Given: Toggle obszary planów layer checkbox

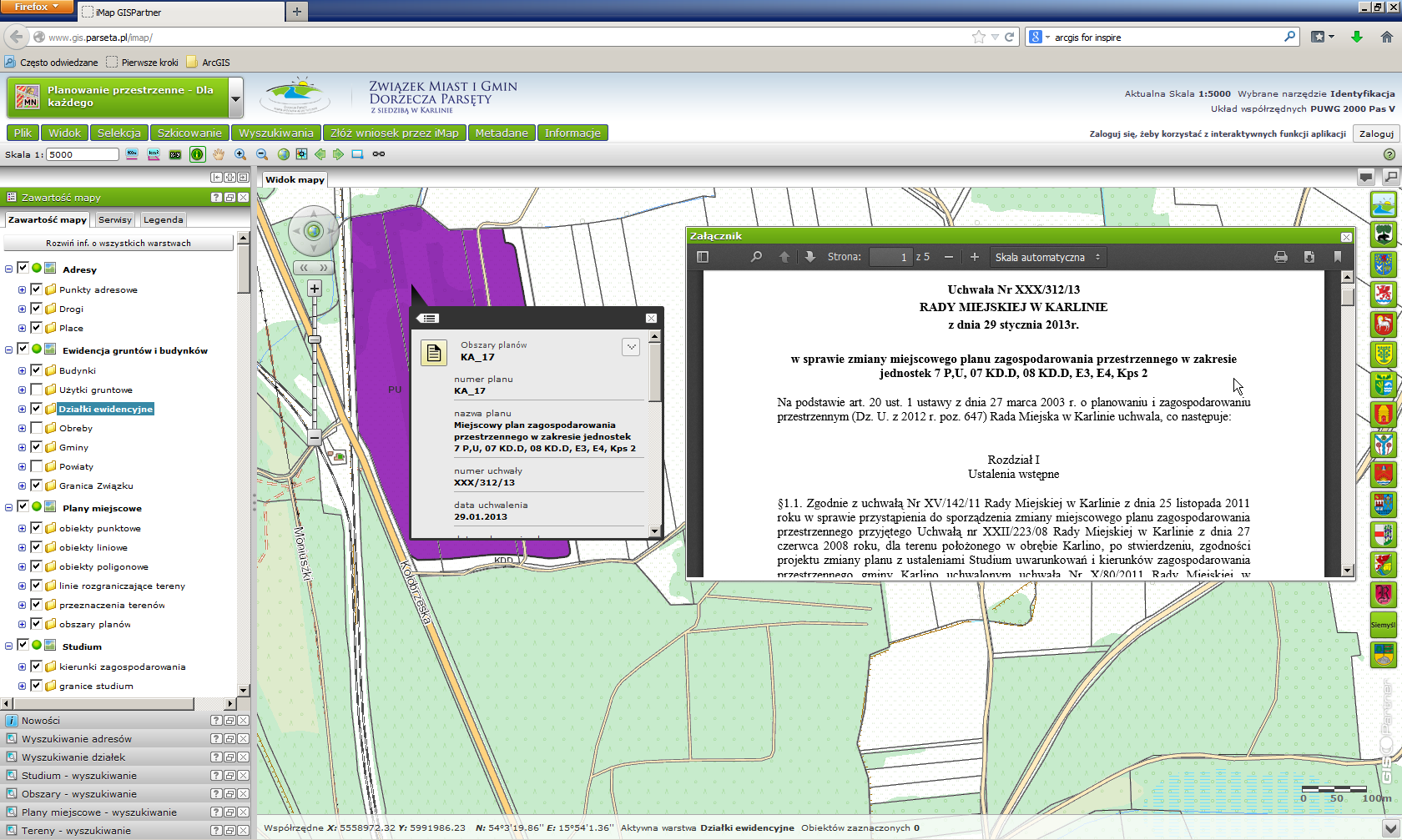Looking at the screenshot, I should 36,624.
